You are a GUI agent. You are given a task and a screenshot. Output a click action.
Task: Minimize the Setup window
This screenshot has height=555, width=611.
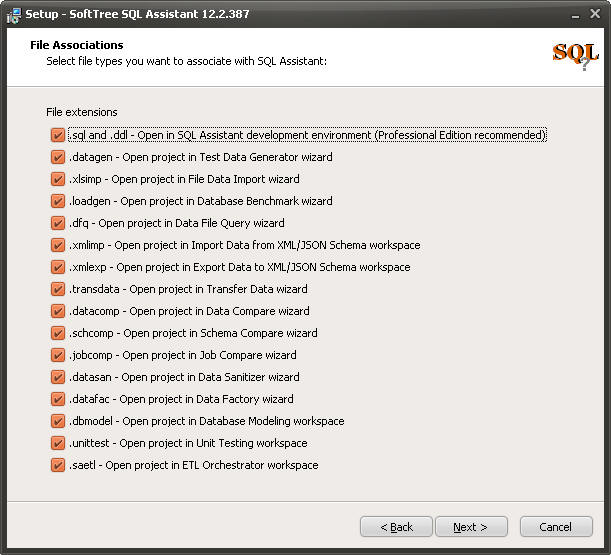[576, 15]
